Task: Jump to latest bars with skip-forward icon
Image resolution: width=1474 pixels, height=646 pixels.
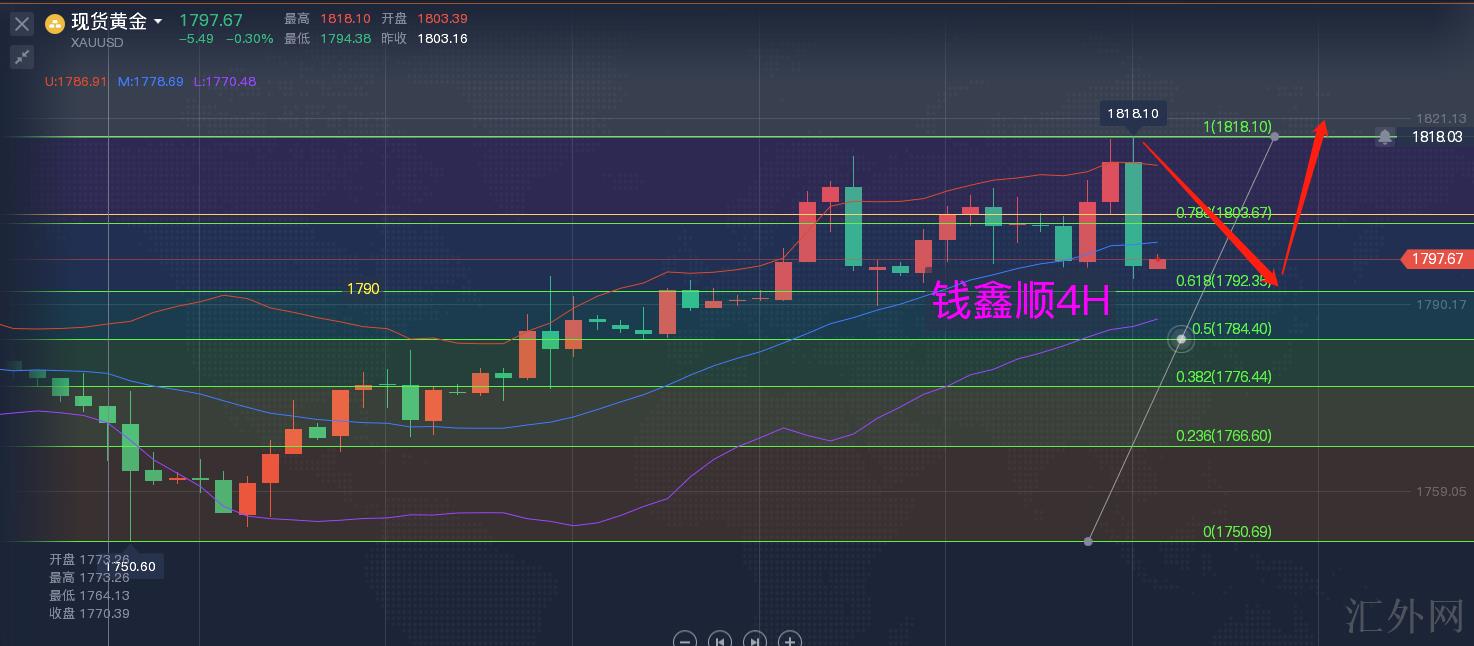Action: 755,640
